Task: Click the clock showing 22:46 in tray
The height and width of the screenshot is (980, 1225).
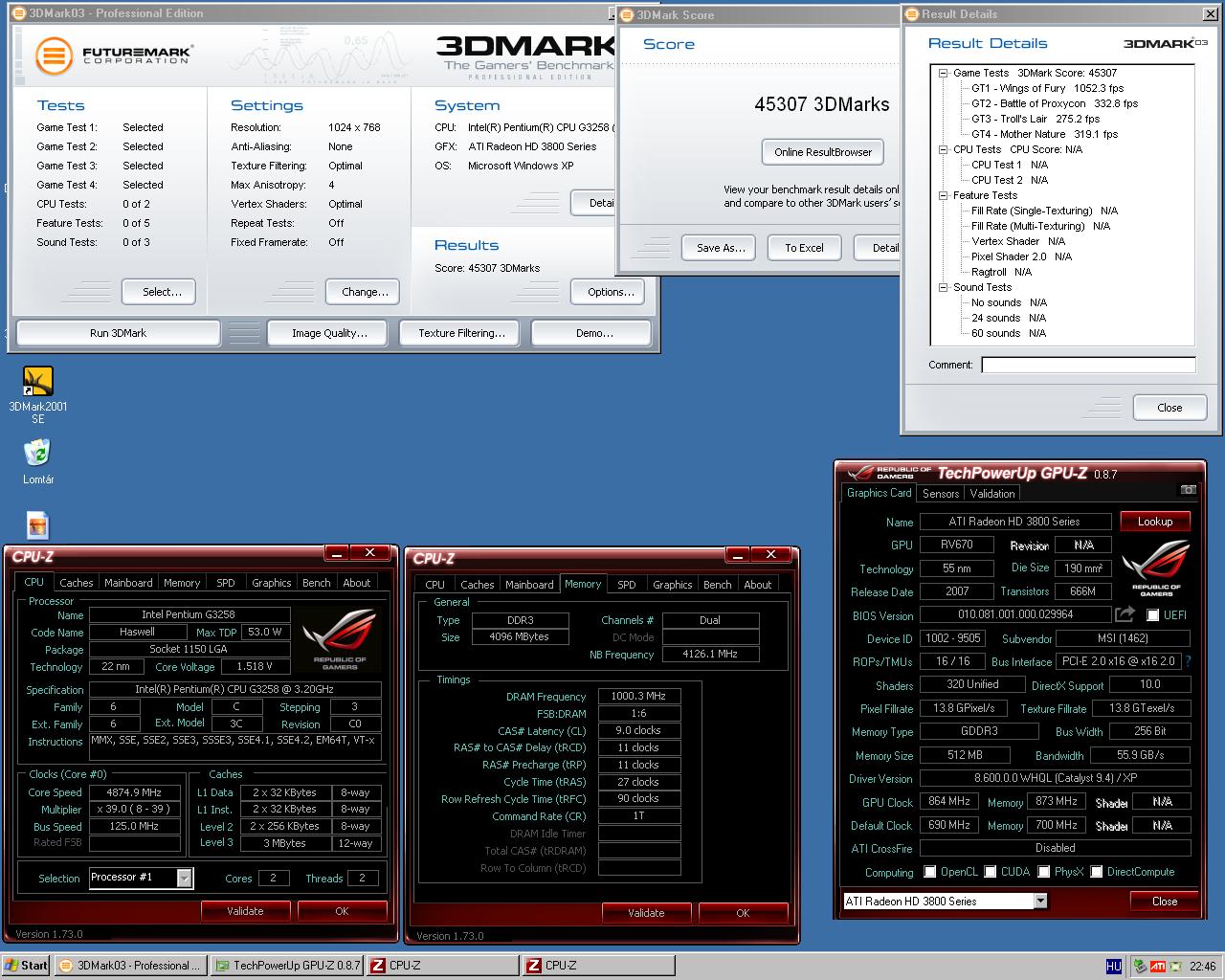Action: pos(1202,967)
